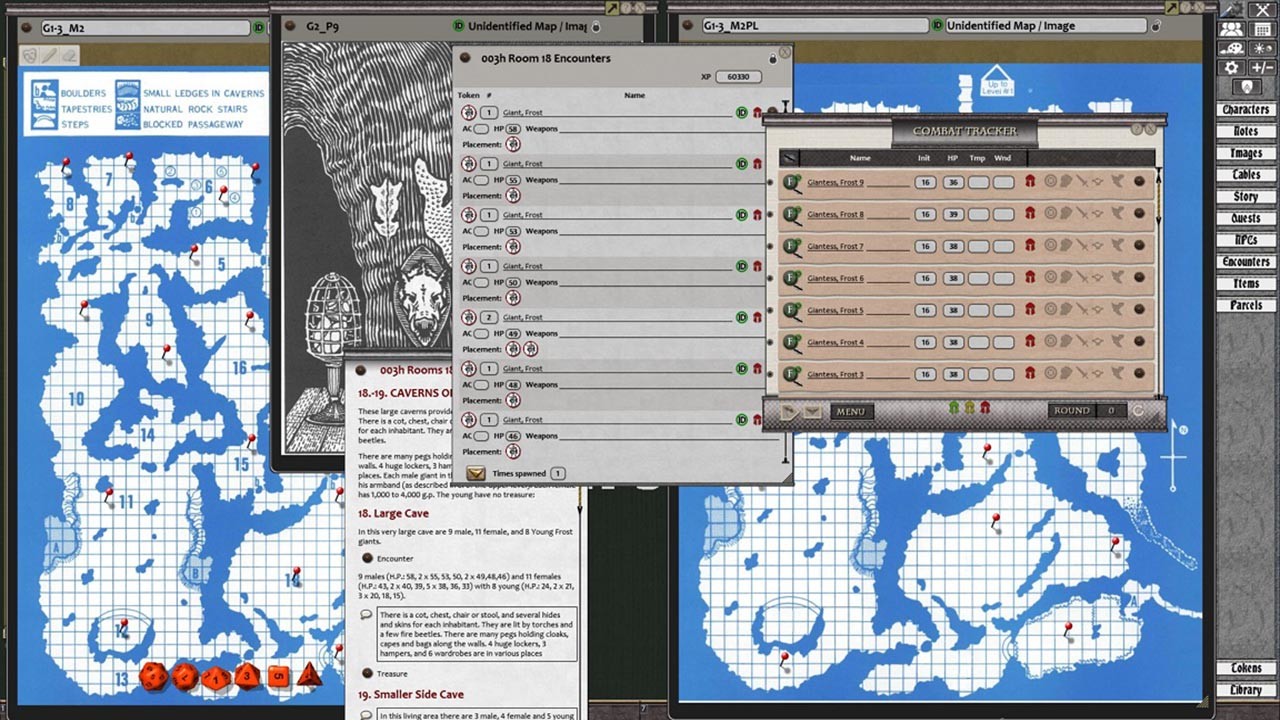Image resolution: width=1280 pixels, height=720 pixels.
Task: Toggle the green faction arrow at tracker bottom
Action: tap(952, 408)
